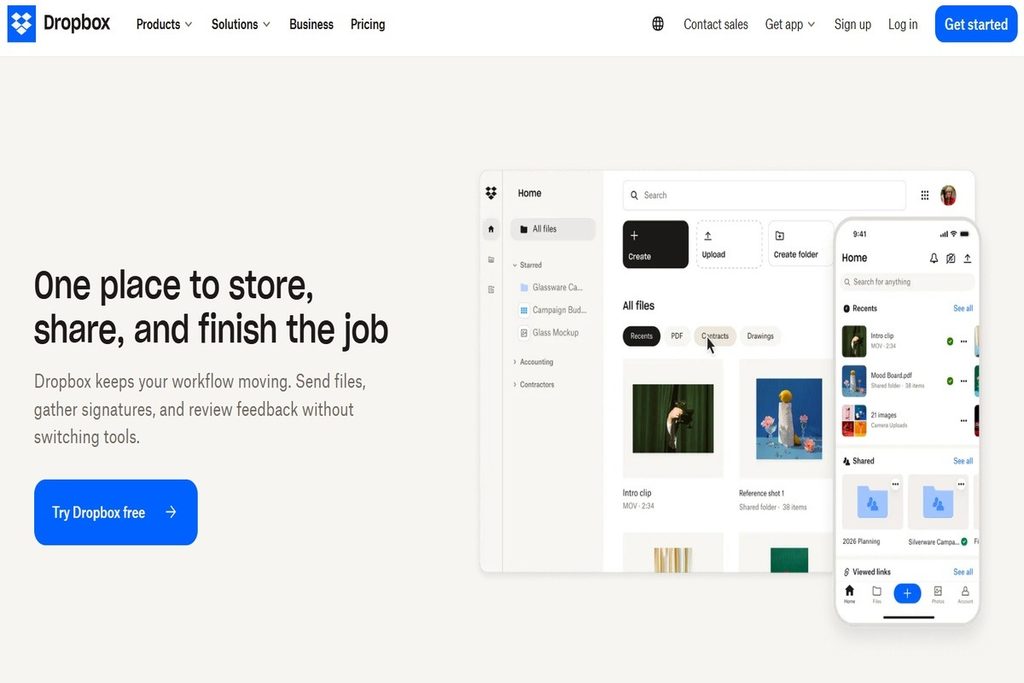Image resolution: width=1024 pixels, height=683 pixels.
Task: Click the mockup Search field
Action: 764,195
